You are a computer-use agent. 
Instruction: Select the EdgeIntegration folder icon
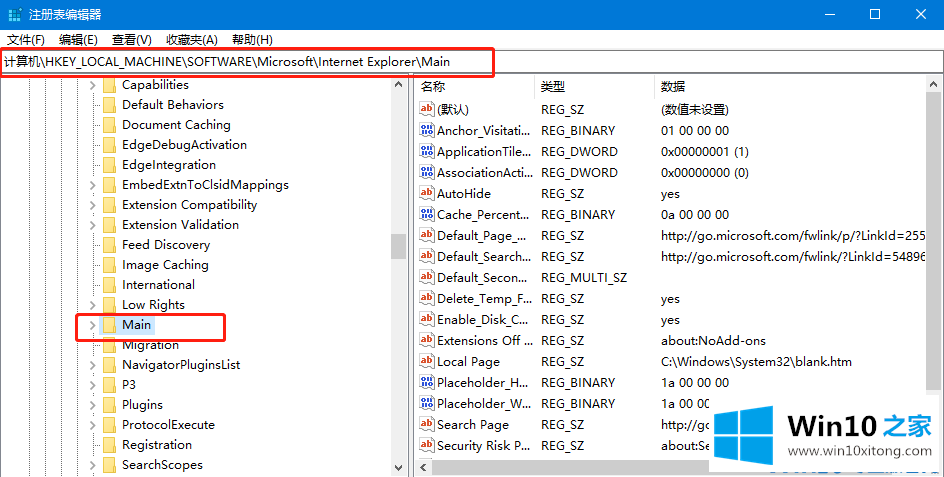pos(109,165)
